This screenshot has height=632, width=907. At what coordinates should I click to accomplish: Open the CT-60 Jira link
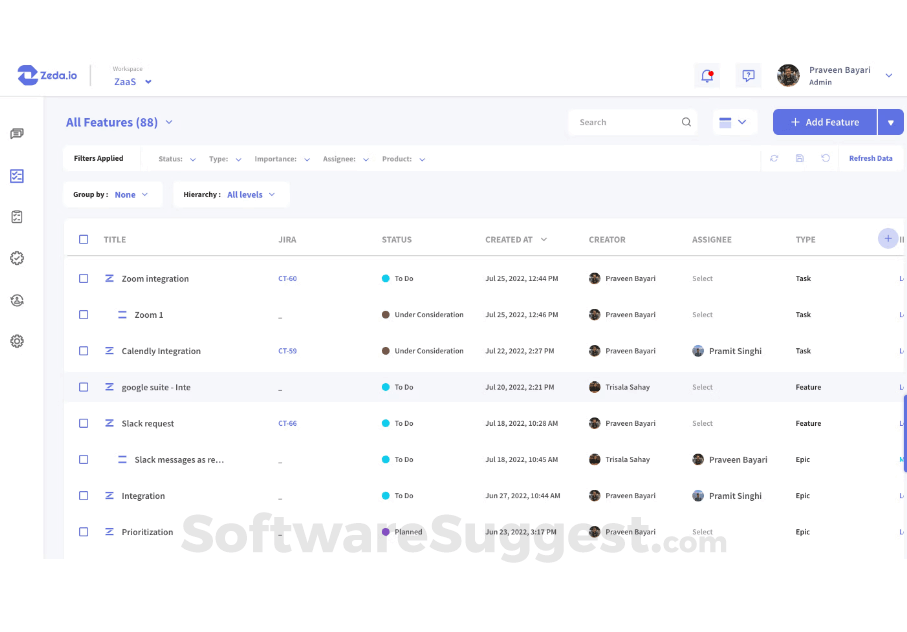pyautogui.click(x=287, y=278)
